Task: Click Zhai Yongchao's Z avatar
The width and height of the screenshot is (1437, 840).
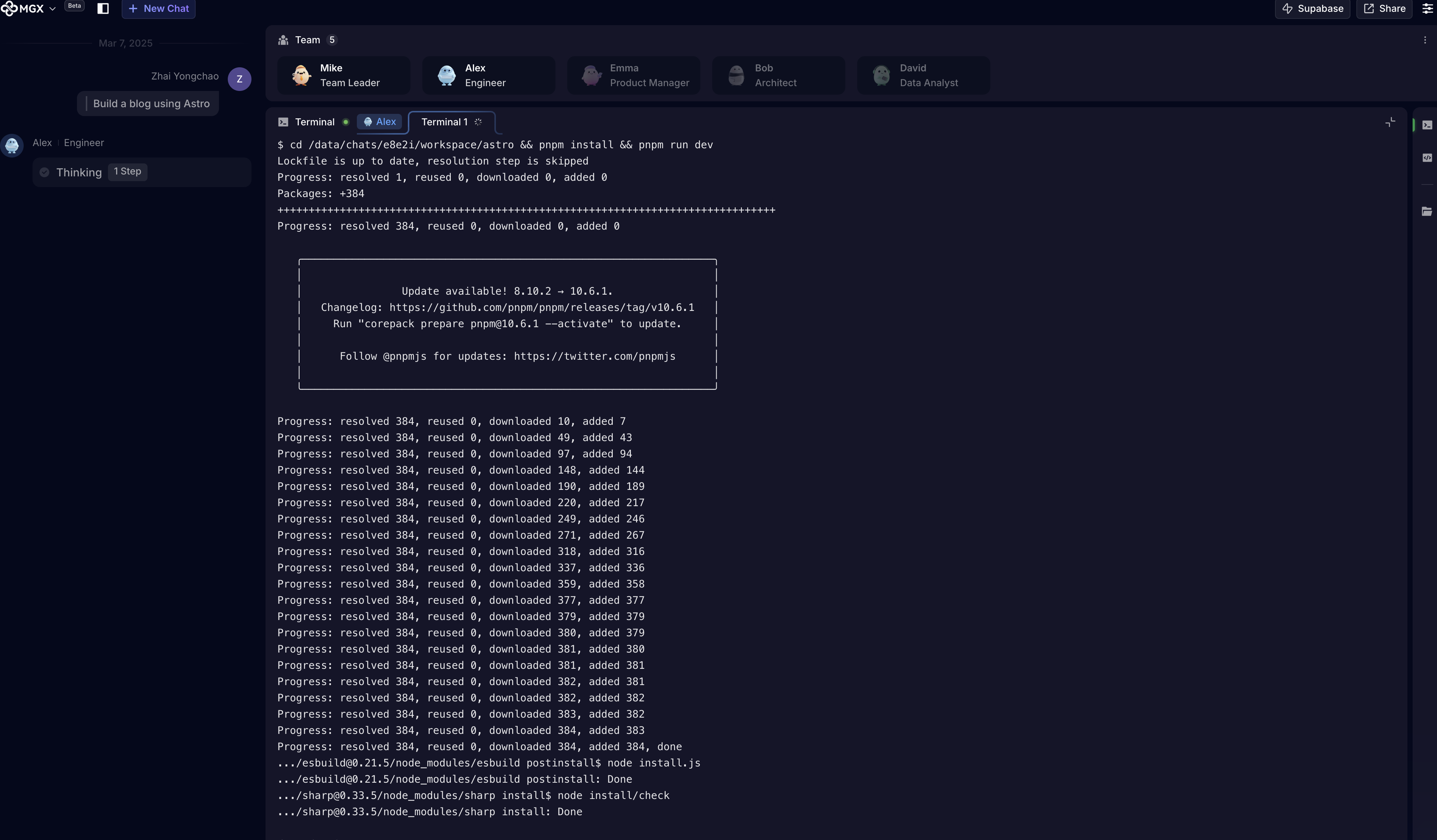Action: coord(240,79)
